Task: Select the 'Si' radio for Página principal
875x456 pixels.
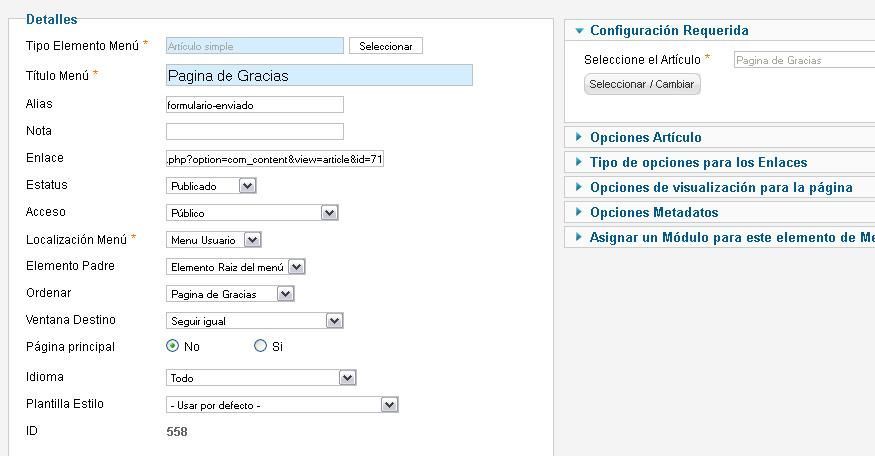Action: 260,346
